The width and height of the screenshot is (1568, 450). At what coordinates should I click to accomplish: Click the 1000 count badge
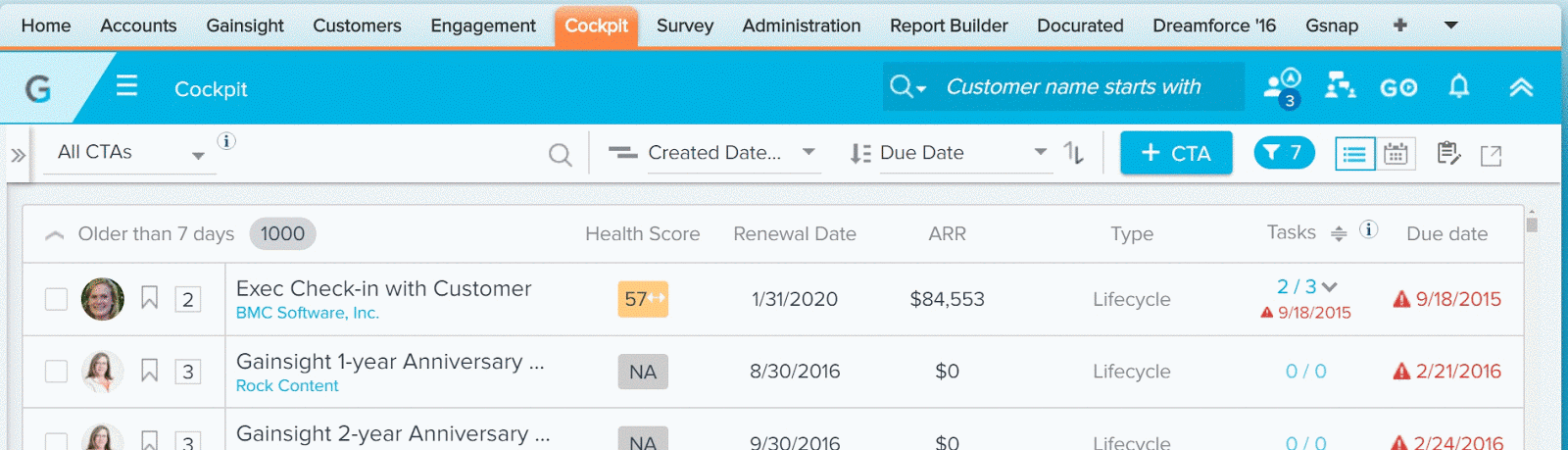click(282, 233)
